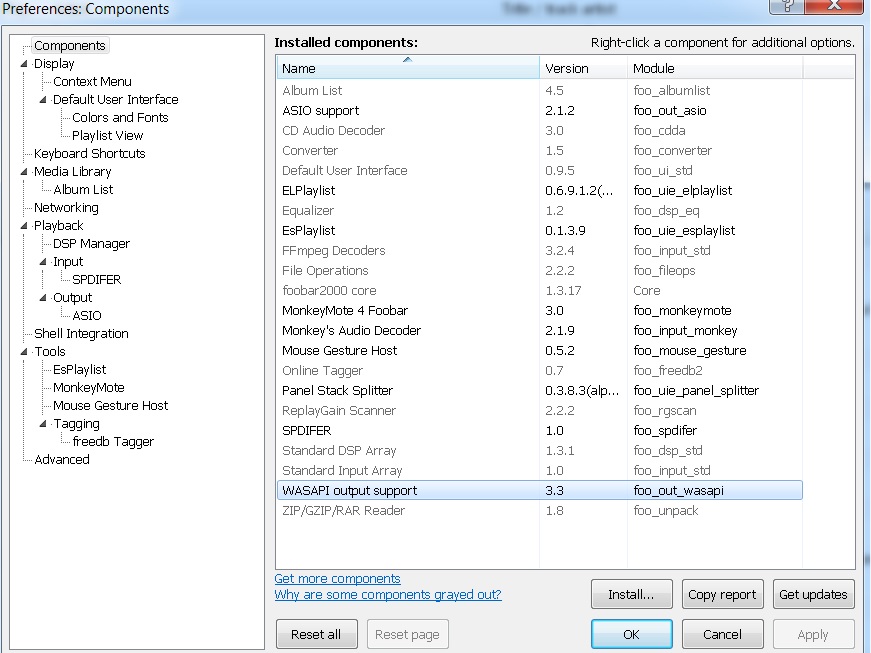871x653 pixels.
Task: Collapse the Media Library tree node
Action: (x=24, y=172)
